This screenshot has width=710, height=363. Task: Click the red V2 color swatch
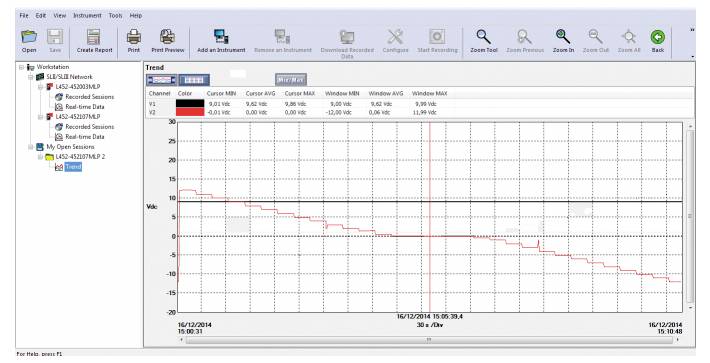[190, 112]
